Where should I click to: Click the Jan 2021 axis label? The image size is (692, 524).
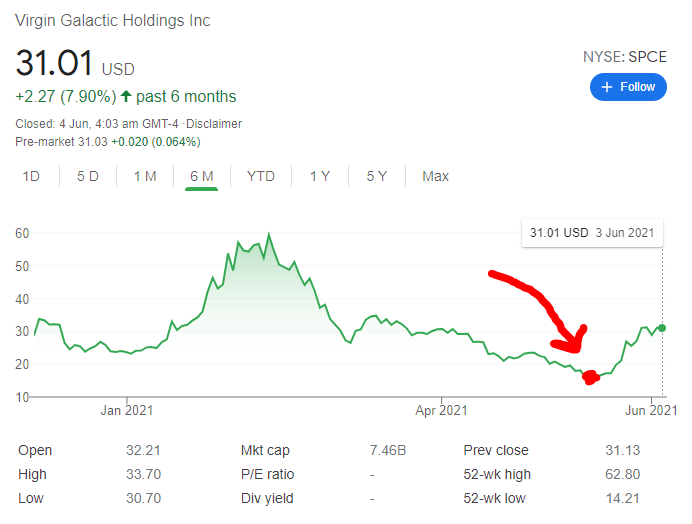[x=127, y=411]
